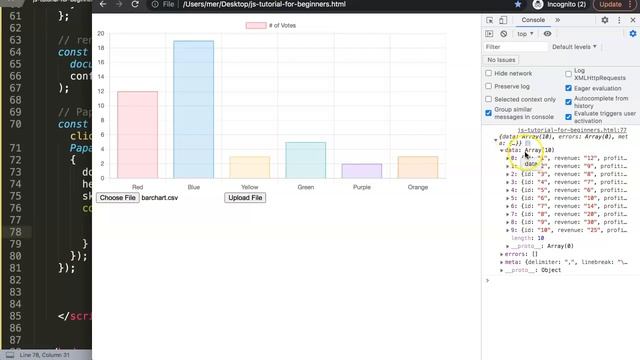Click the blue console settings gear
The width and height of the screenshot is (640, 360).
(x=633, y=34)
